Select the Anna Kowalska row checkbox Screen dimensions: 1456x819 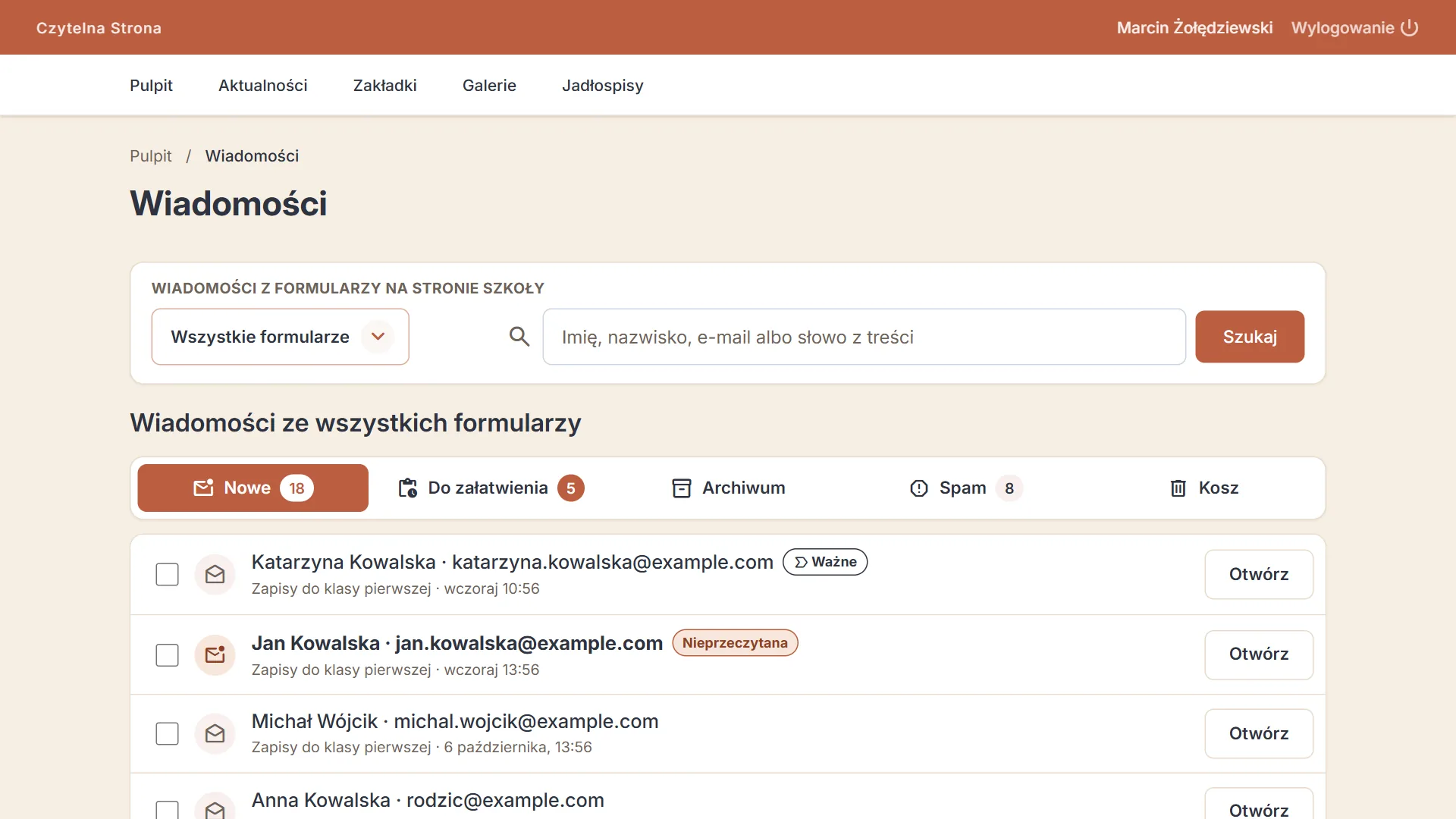[x=167, y=810]
